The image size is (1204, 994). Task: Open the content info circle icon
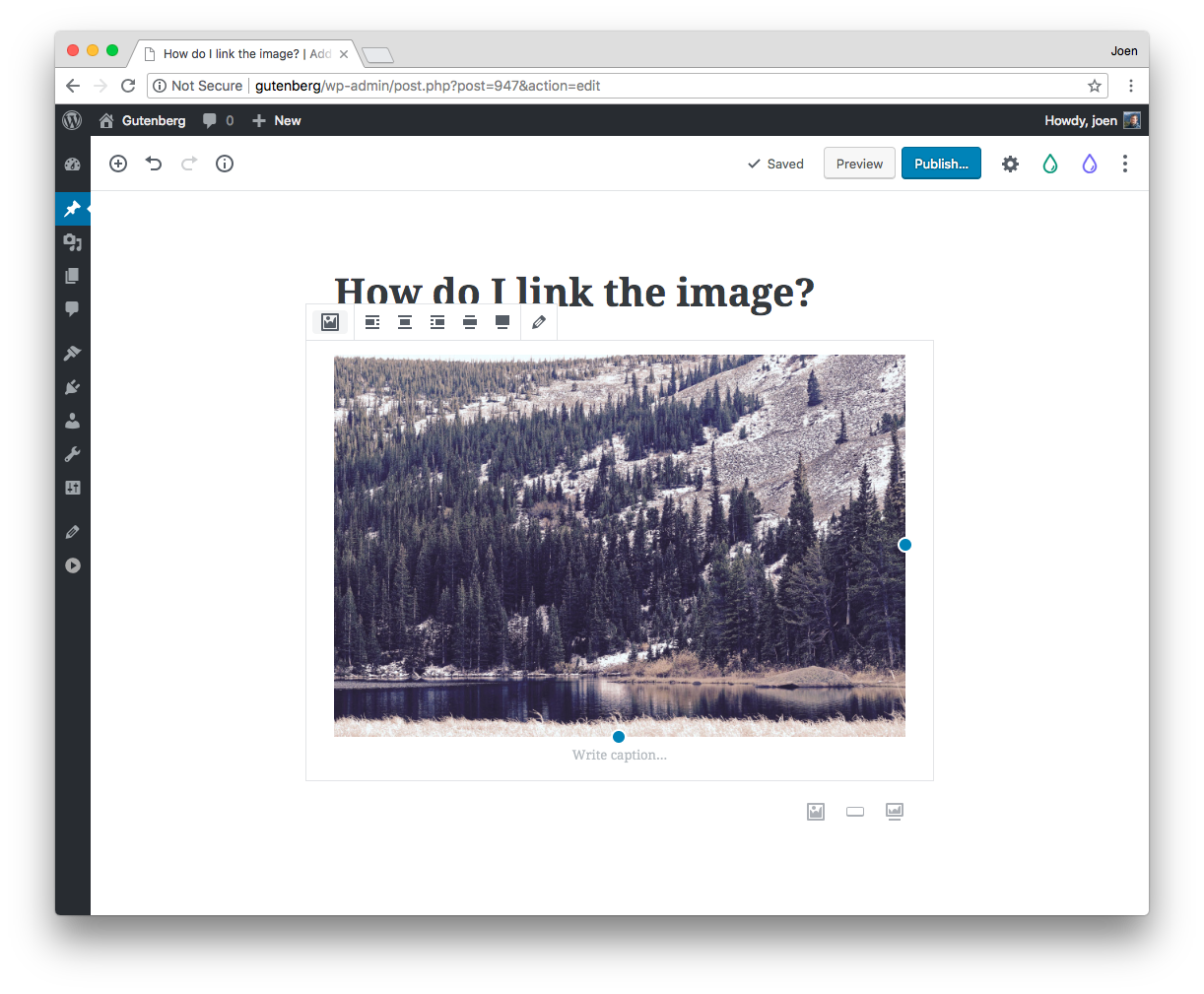(225, 164)
